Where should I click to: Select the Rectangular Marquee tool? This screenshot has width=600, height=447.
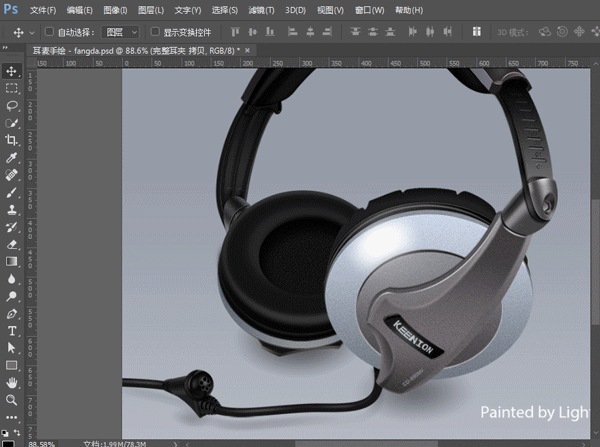[11, 88]
